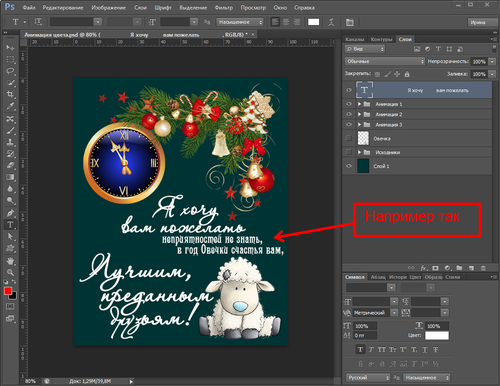Image resolution: width=500 pixels, height=386 pixels.
Task: Click the baseline shift 0 пт field
Action: point(364,335)
